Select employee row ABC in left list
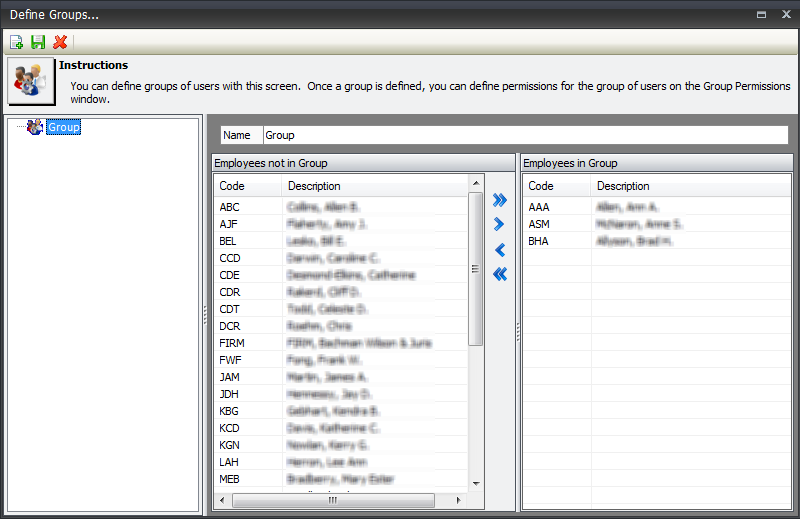Image resolution: width=800 pixels, height=519 pixels. (x=230, y=207)
